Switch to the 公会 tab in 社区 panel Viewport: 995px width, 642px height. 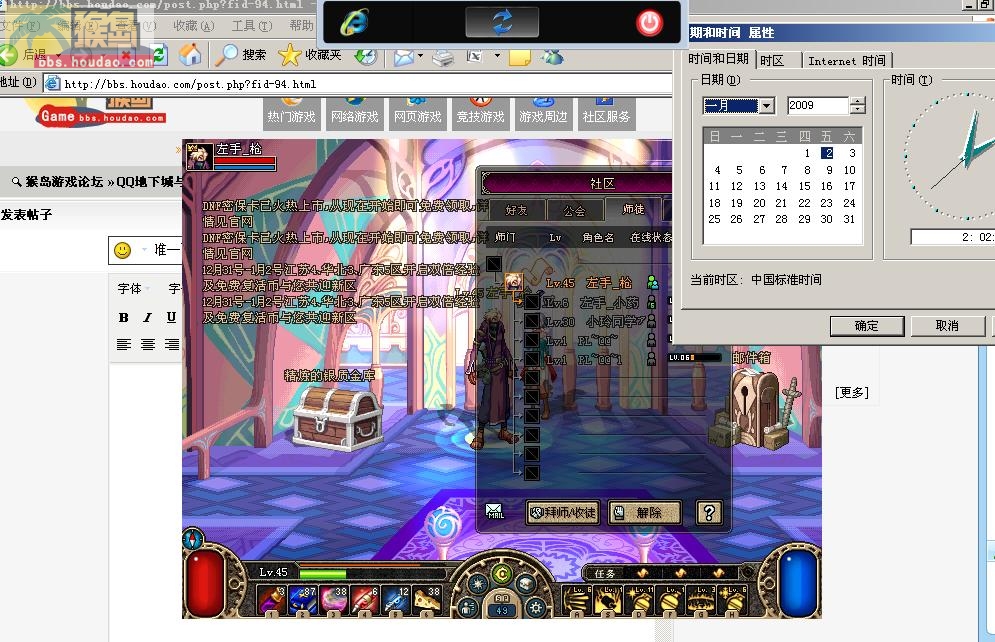tap(574, 210)
